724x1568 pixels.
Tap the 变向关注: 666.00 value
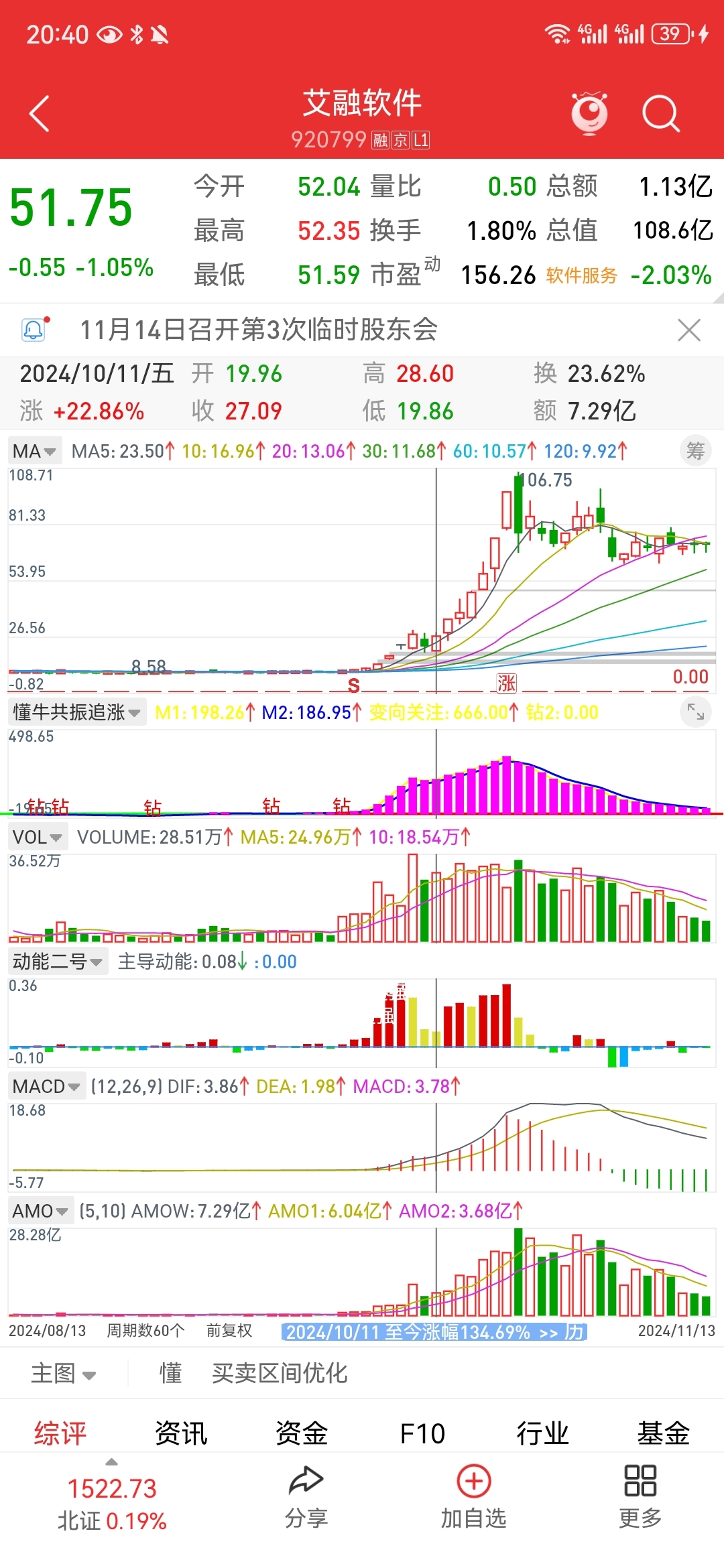pos(444,712)
